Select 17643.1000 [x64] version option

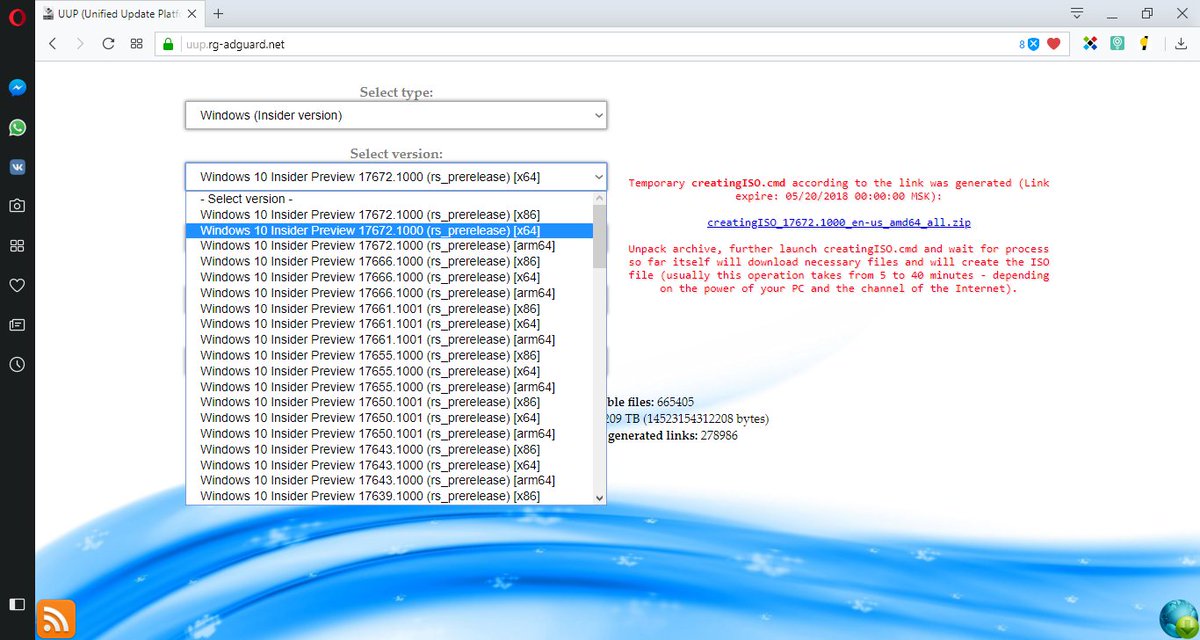point(389,465)
